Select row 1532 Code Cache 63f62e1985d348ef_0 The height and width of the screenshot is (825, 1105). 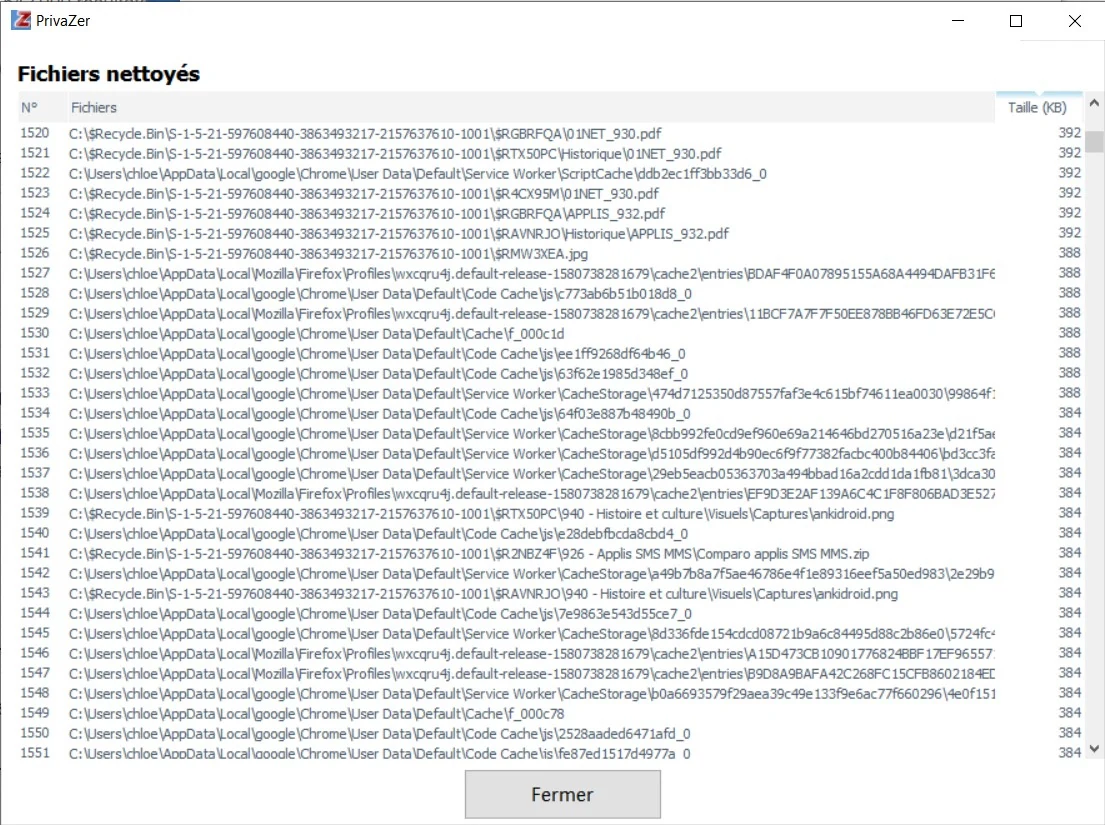[x=550, y=373]
